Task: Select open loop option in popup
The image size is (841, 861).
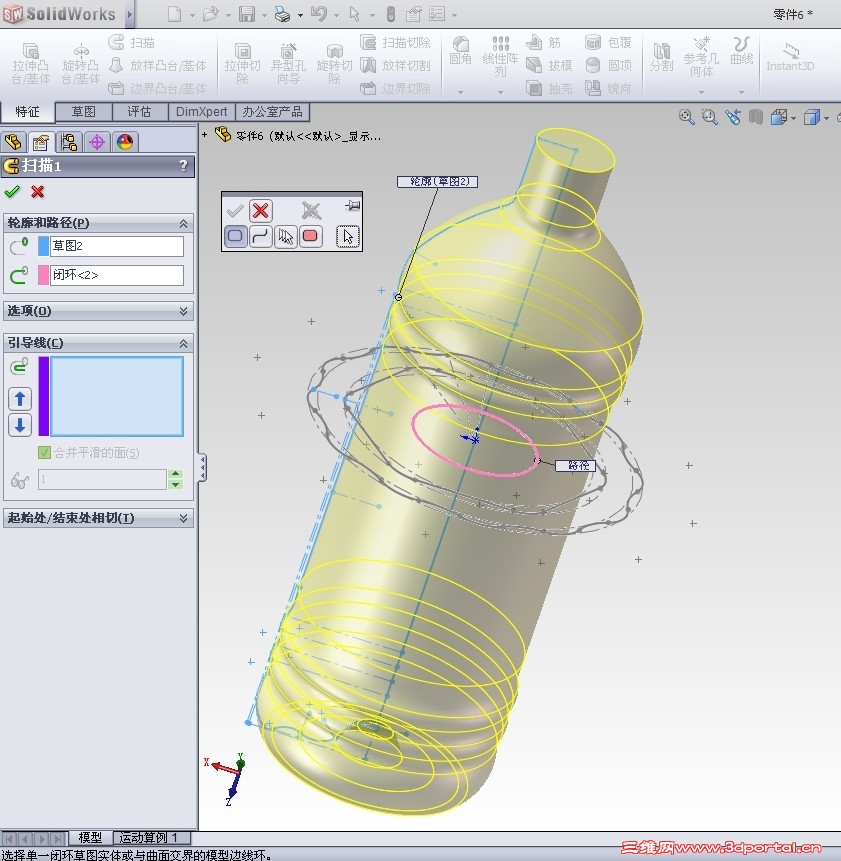Action: pyautogui.click(x=261, y=236)
